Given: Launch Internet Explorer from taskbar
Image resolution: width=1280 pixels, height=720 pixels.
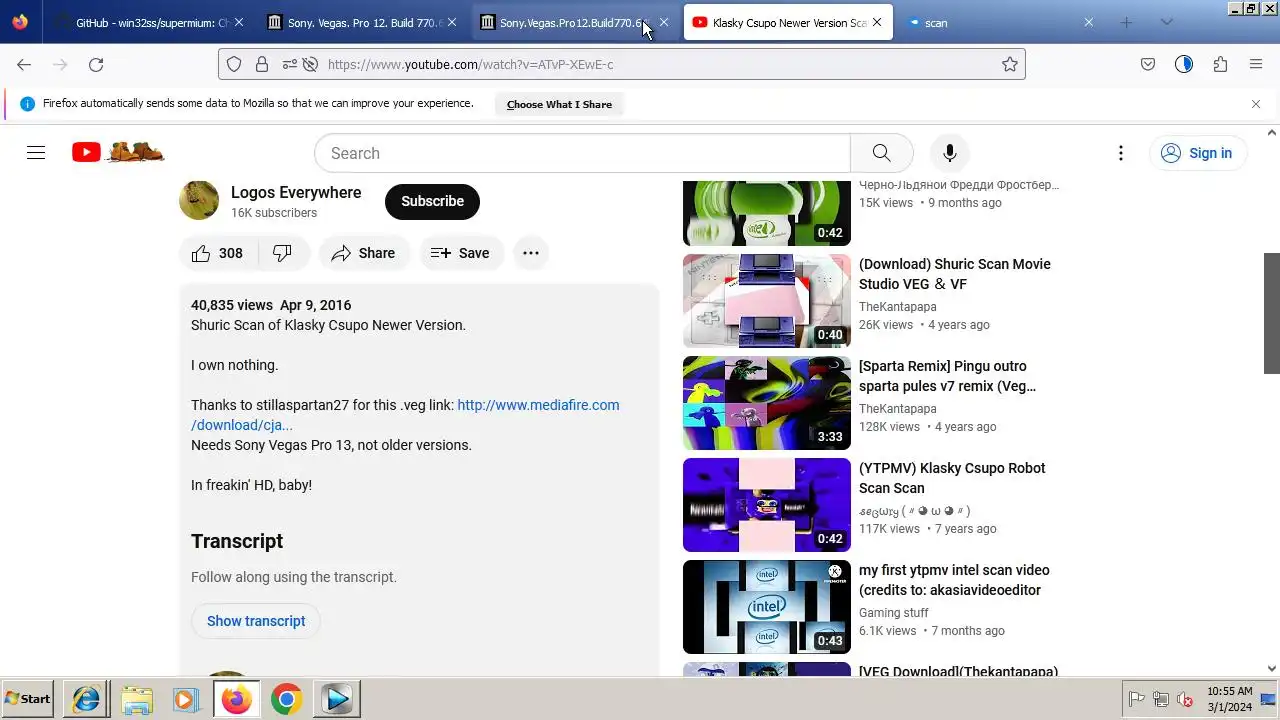Looking at the screenshot, I should (87, 699).
